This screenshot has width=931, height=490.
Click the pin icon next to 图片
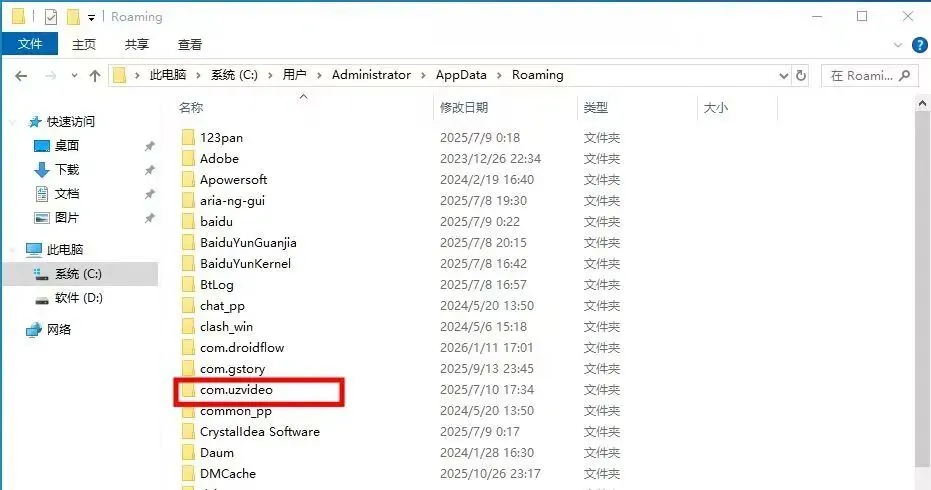tap(149, 219)
